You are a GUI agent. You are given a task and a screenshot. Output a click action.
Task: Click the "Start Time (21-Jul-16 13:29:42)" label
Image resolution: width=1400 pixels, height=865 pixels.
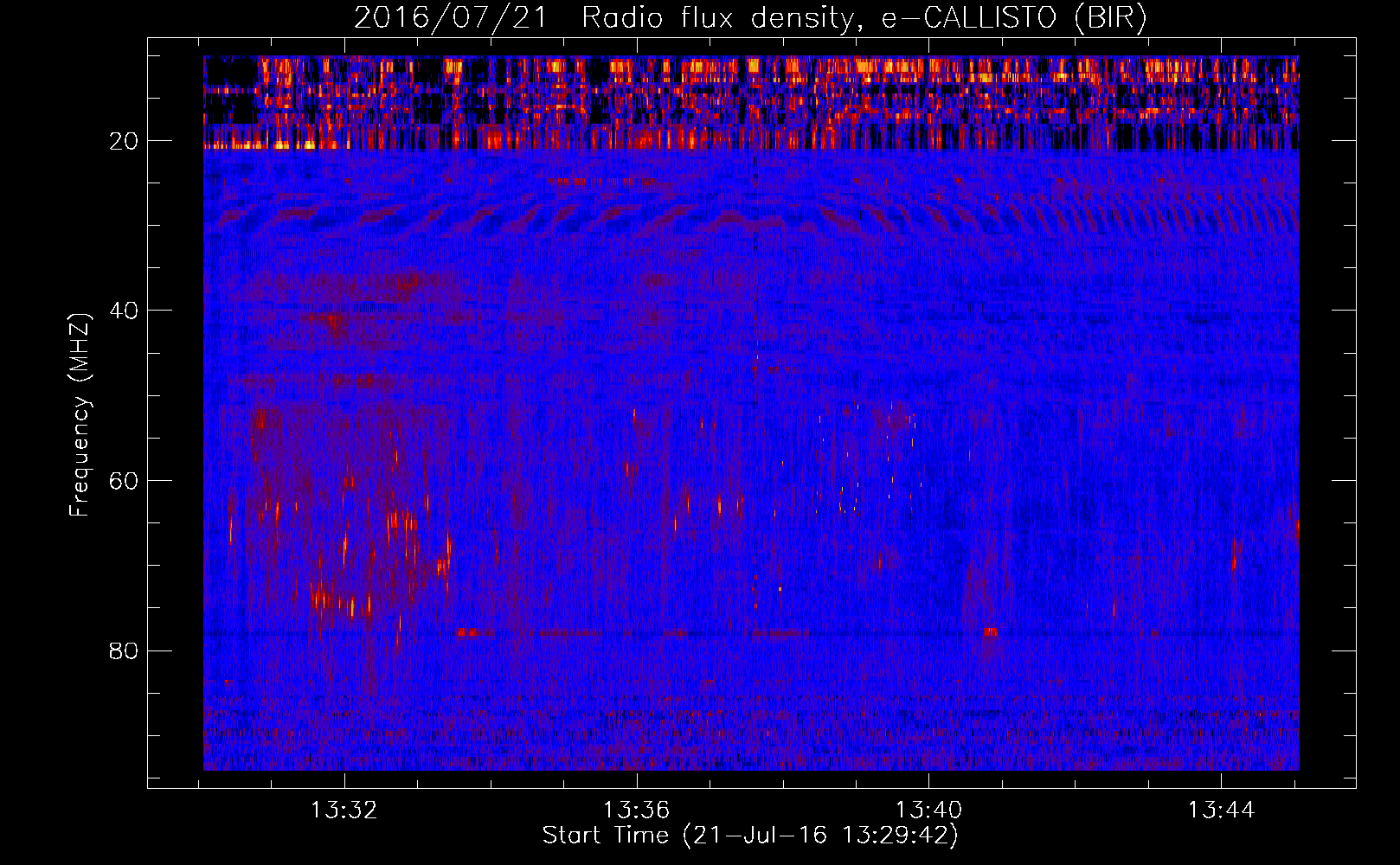(x=750, y=836)
